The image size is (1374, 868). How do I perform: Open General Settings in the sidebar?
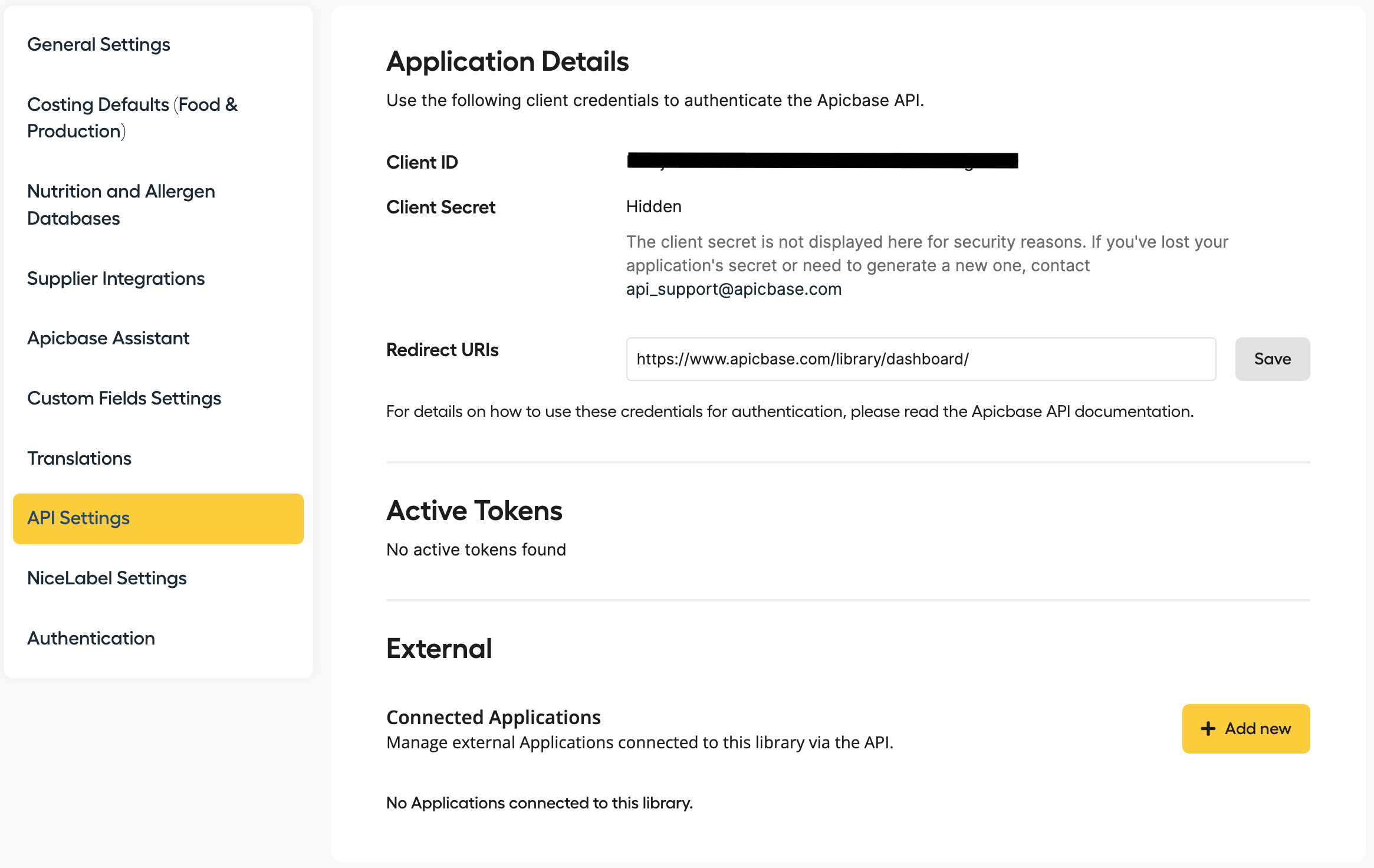[98, 44]
